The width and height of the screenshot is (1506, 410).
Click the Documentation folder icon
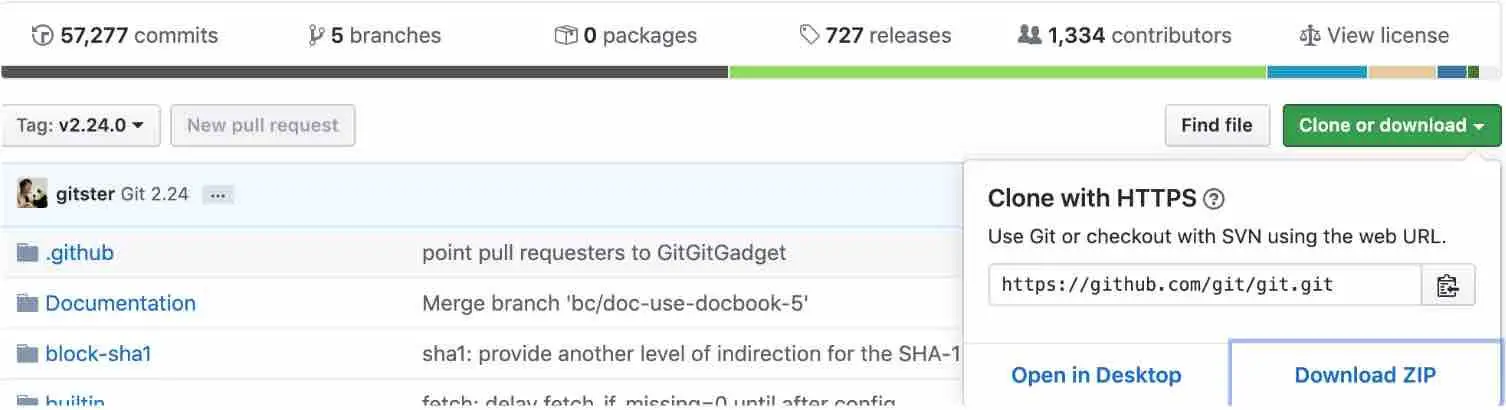(27, 303)
